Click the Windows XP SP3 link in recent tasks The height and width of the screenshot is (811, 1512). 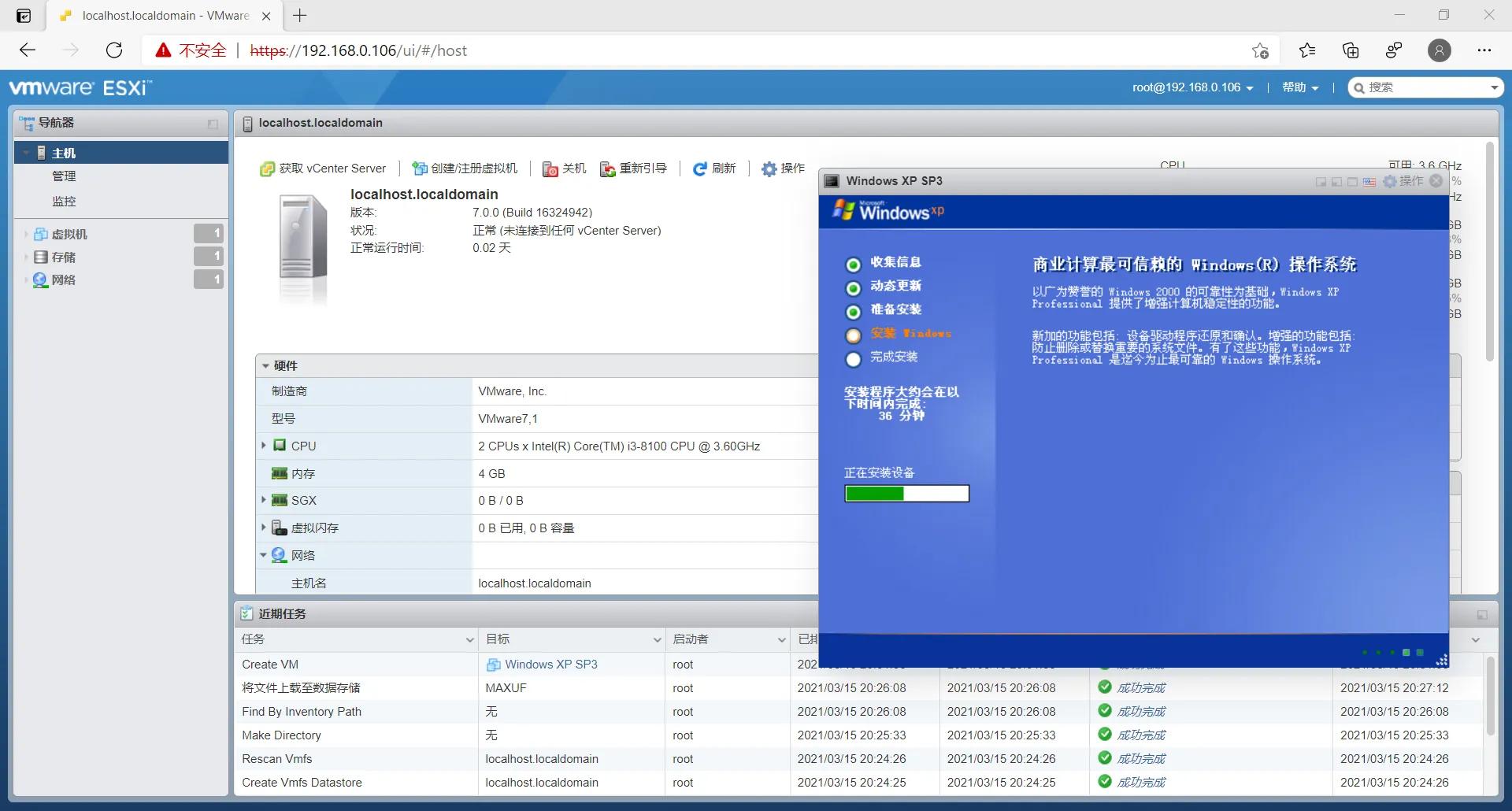[551, 664]
